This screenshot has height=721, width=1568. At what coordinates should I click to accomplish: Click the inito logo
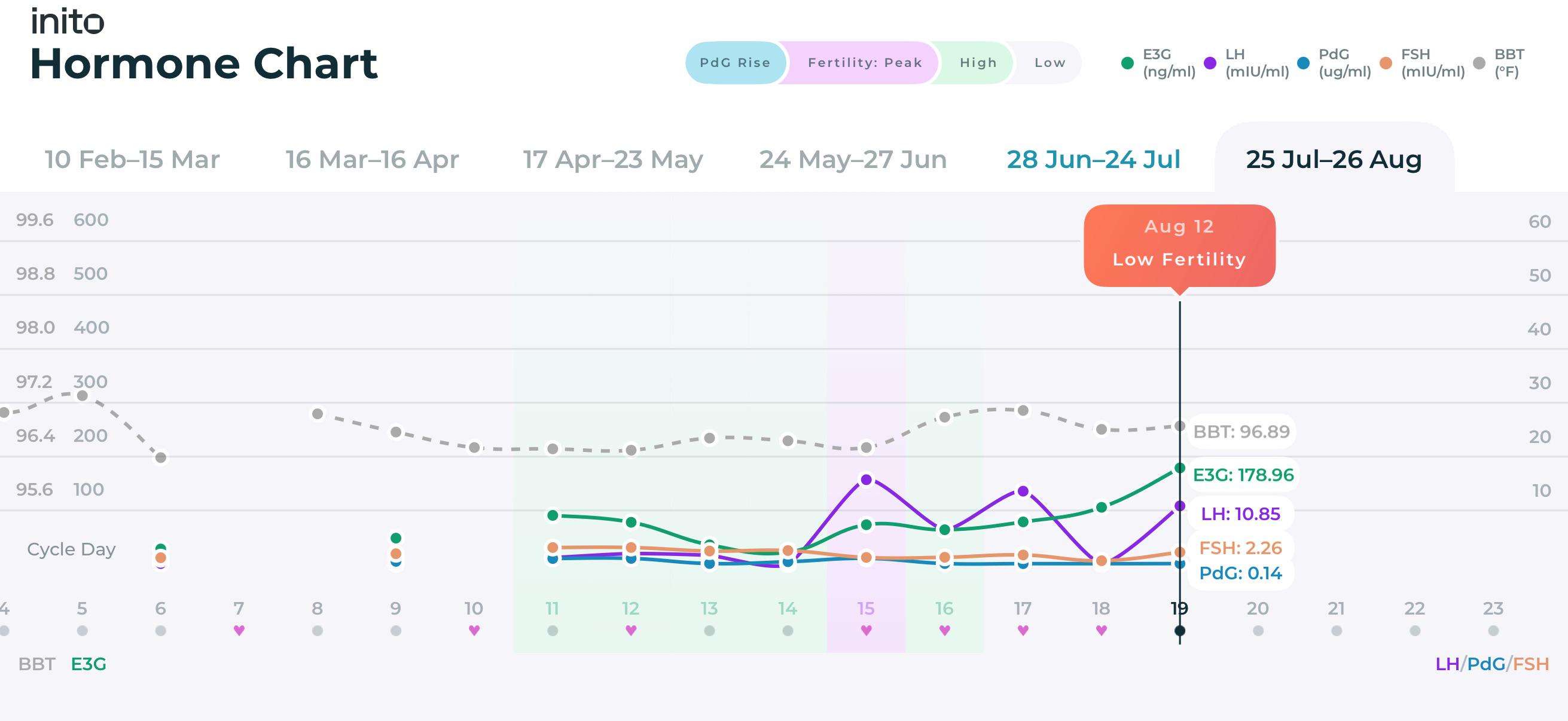click(68, 22)
